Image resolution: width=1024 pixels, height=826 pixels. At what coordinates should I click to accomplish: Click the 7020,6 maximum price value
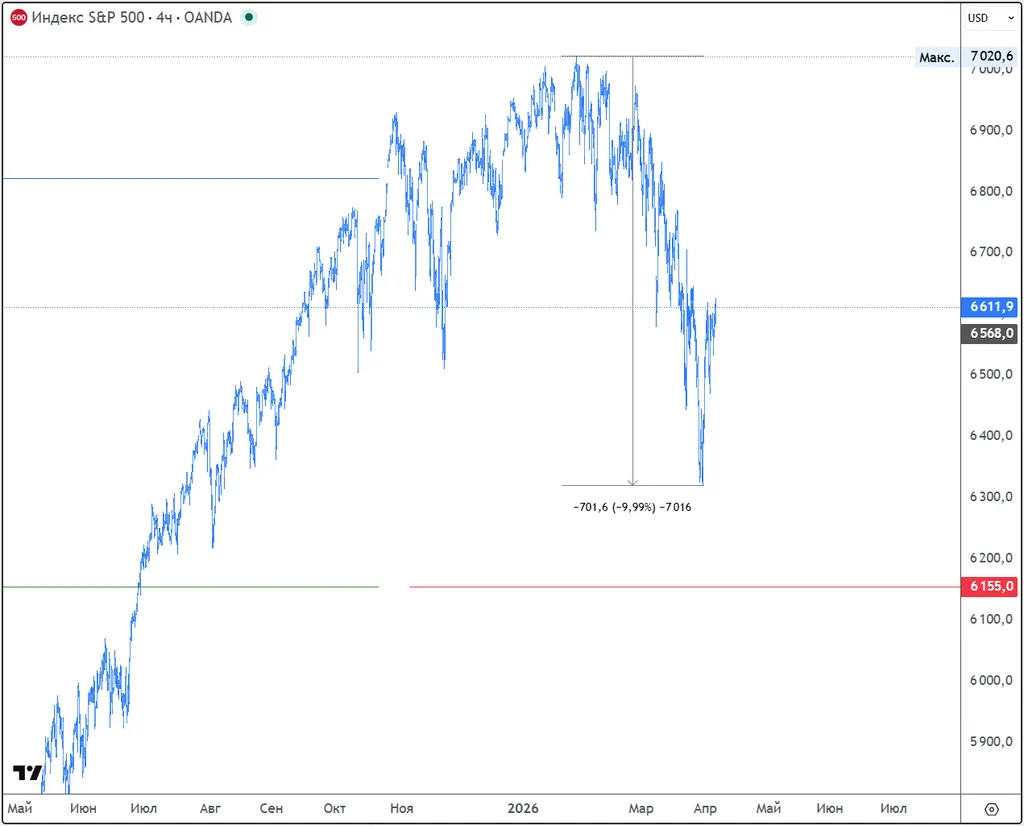point(991,57)
